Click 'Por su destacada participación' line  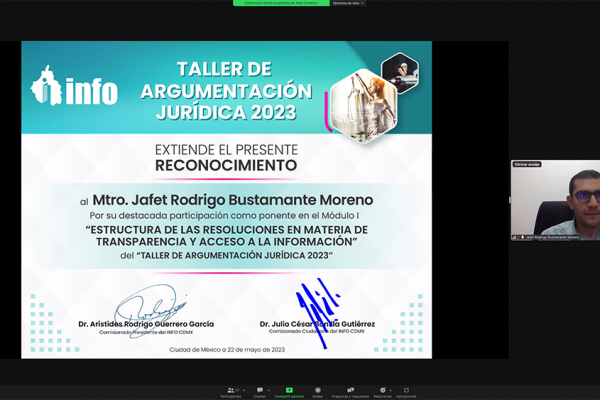[x=224, y=216]
